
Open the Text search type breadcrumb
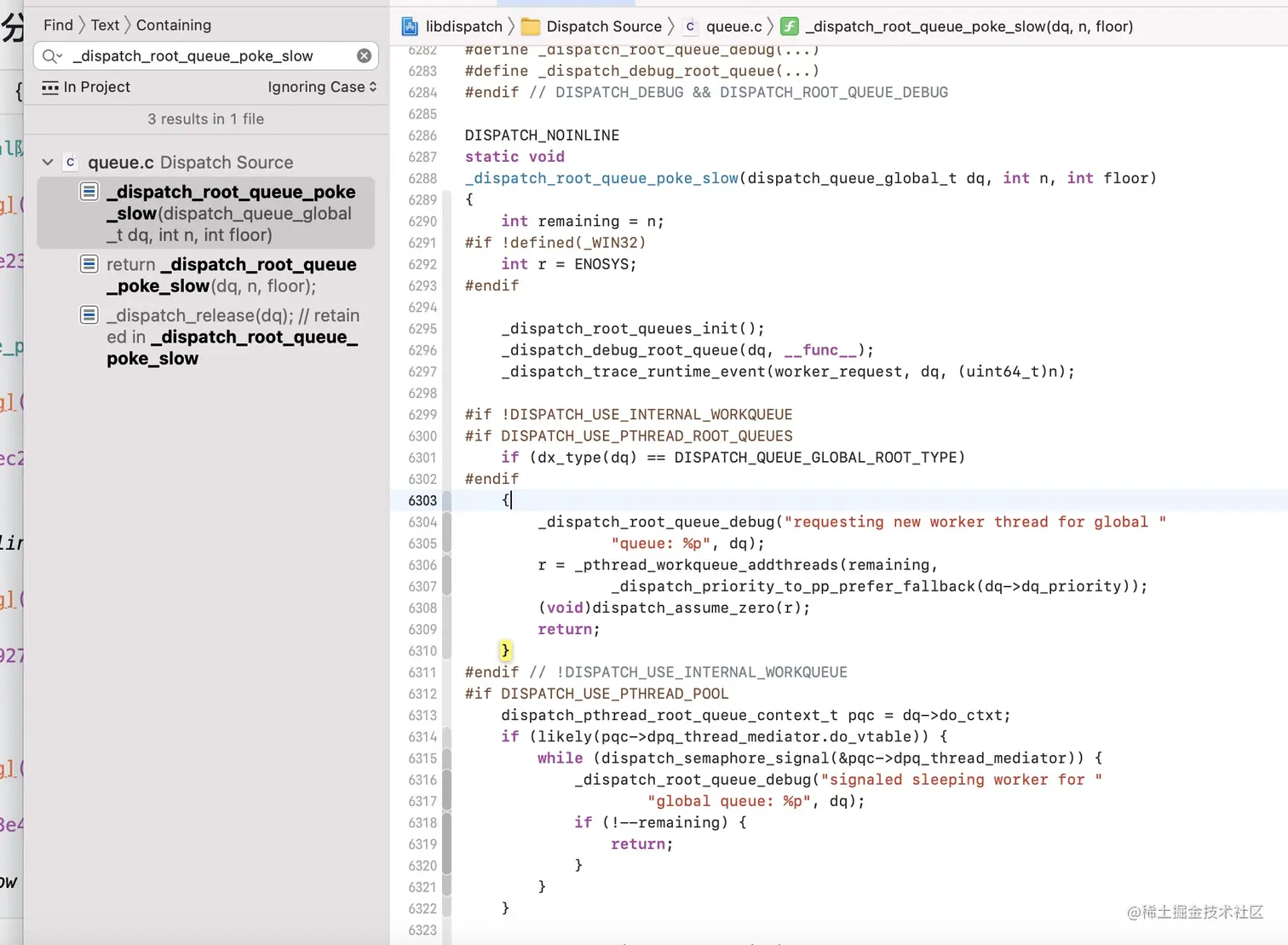point(105,26)
